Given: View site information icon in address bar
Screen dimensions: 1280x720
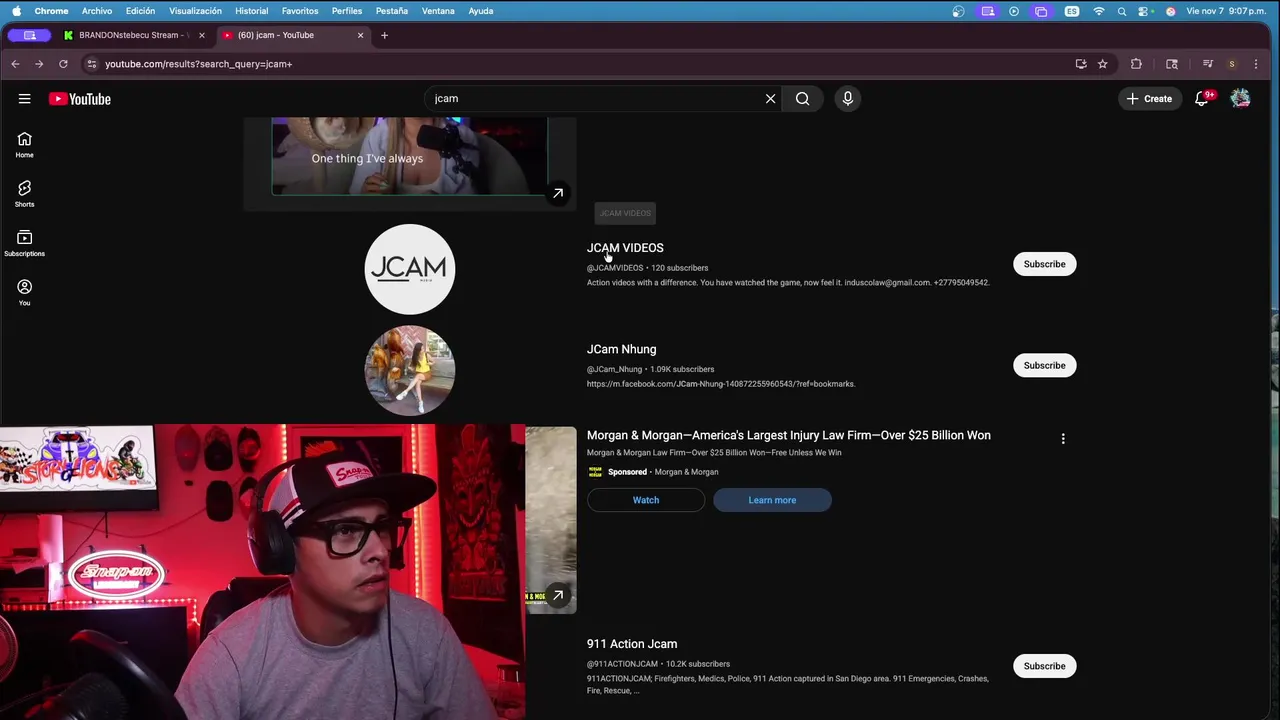Looking at the screenshot, I should (x=91, y=64).
